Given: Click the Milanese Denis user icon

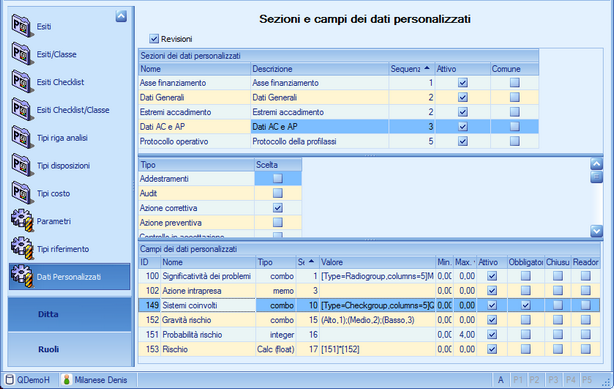Looking at the screenshot, I should 67,380.
